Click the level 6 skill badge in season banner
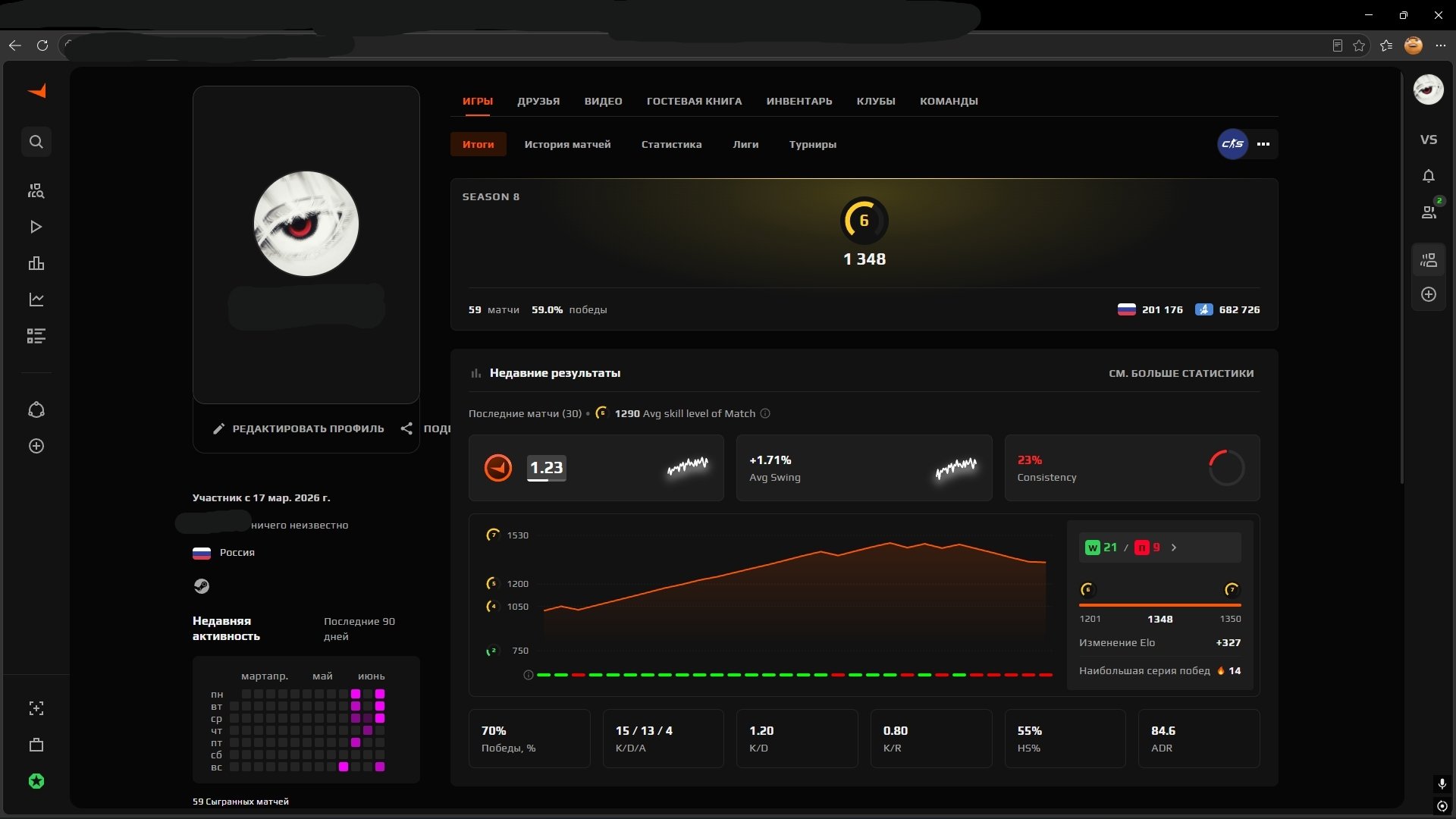 click(864, 221)
